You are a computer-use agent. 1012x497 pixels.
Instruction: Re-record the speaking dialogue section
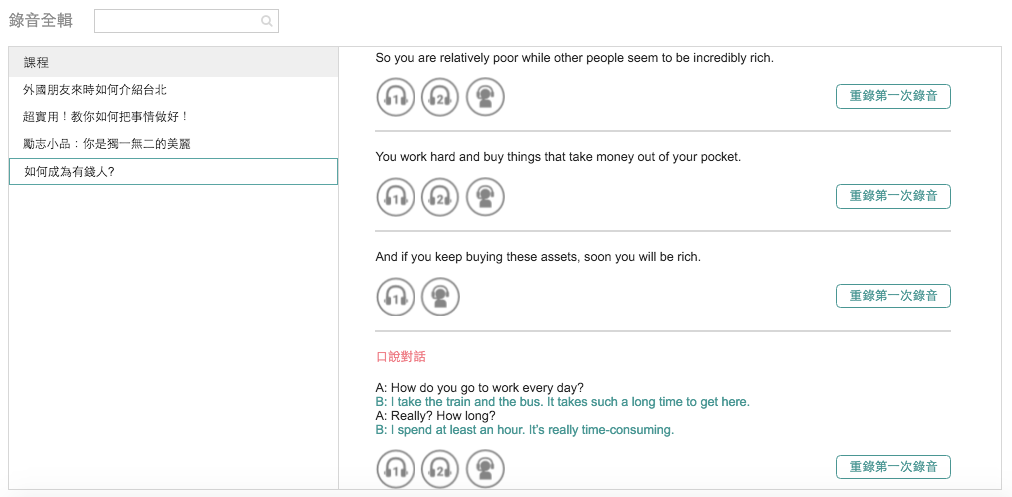[x=893, y=467]
